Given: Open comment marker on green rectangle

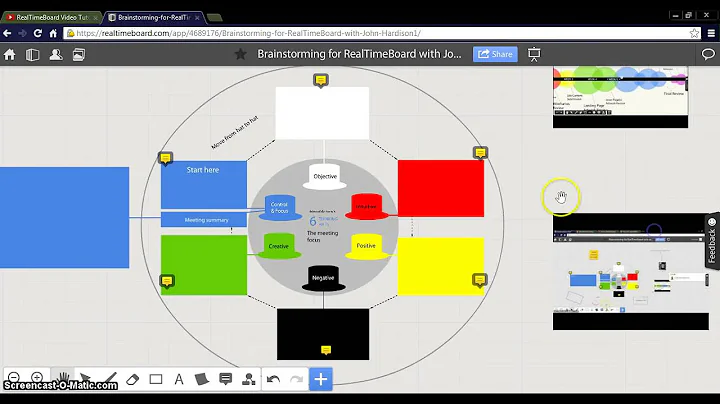Looking at the screenshot, I should 167,281.
